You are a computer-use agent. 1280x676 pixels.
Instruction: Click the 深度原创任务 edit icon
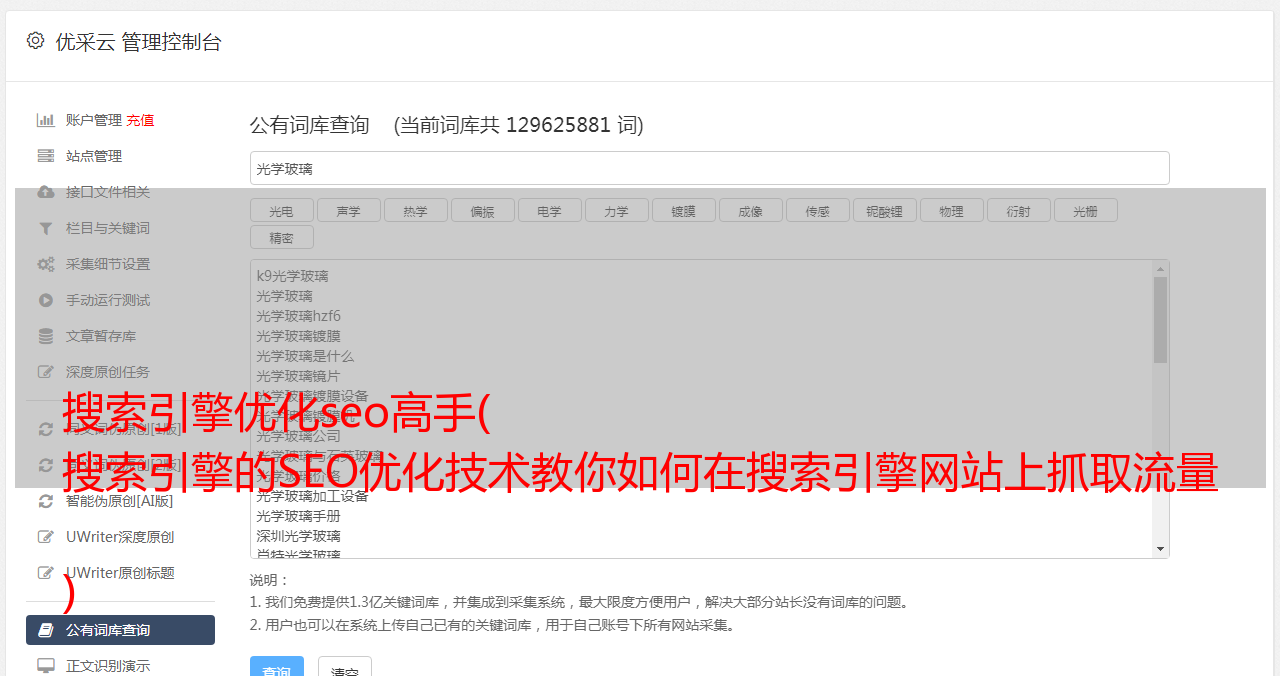click(x=46, y=372)
